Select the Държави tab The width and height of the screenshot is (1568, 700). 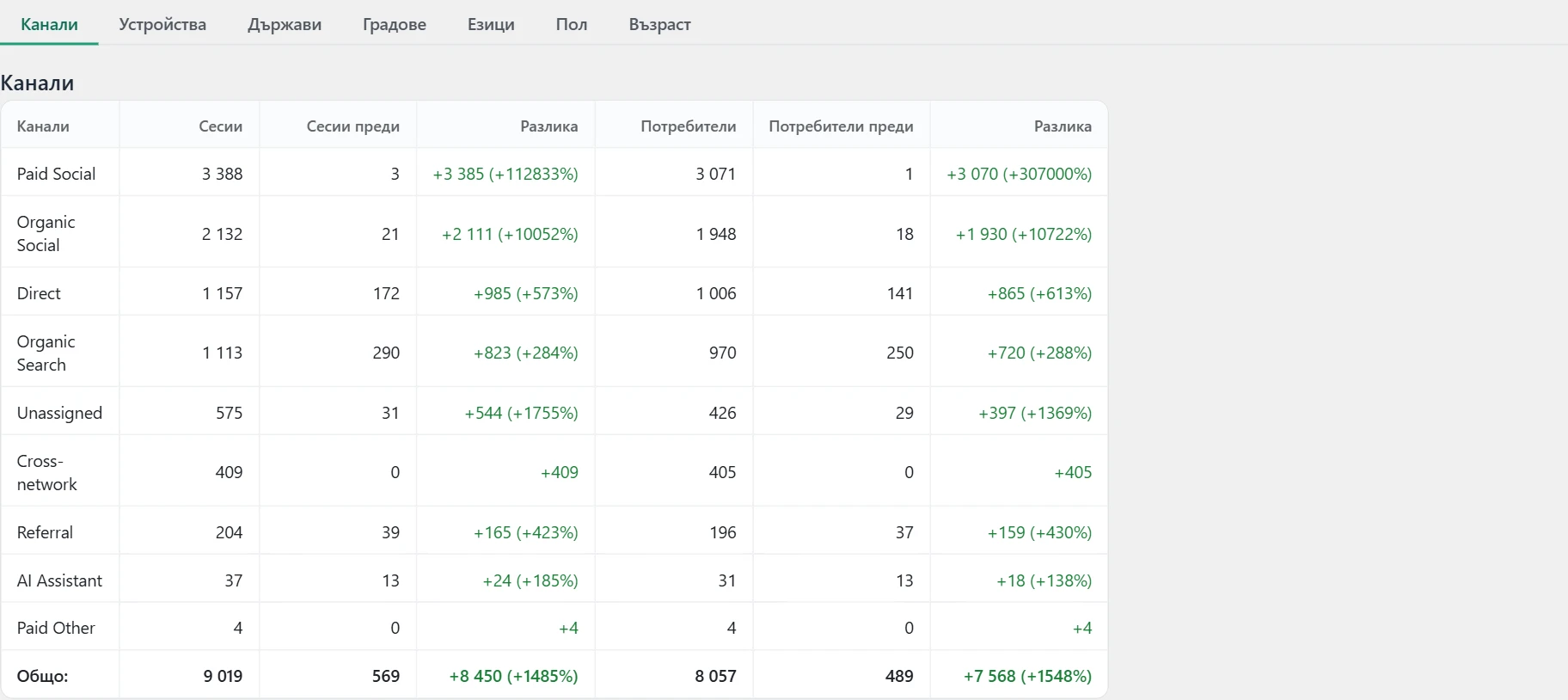(285, 24)
